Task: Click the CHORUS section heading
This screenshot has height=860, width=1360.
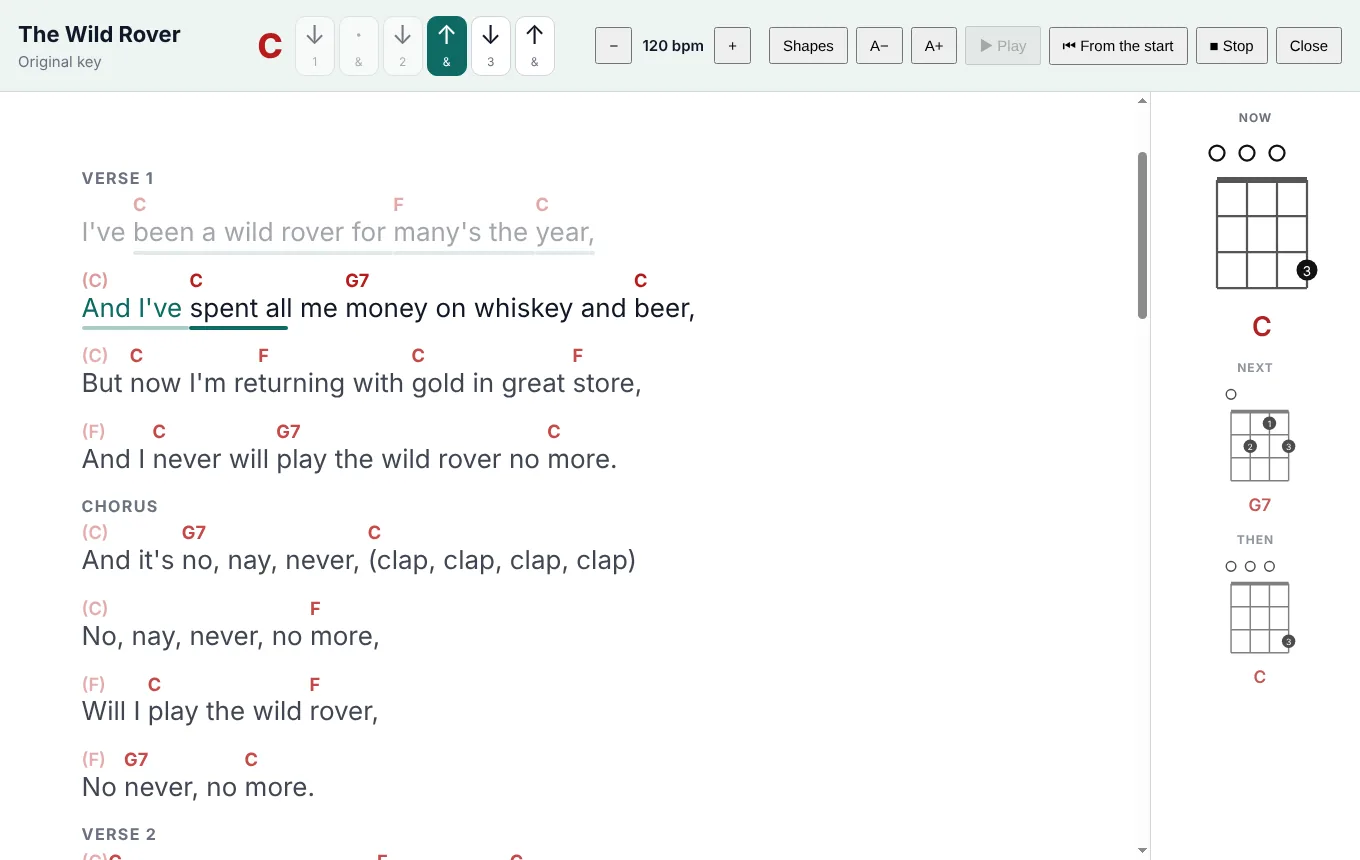Action: click(x=120, y=506)
